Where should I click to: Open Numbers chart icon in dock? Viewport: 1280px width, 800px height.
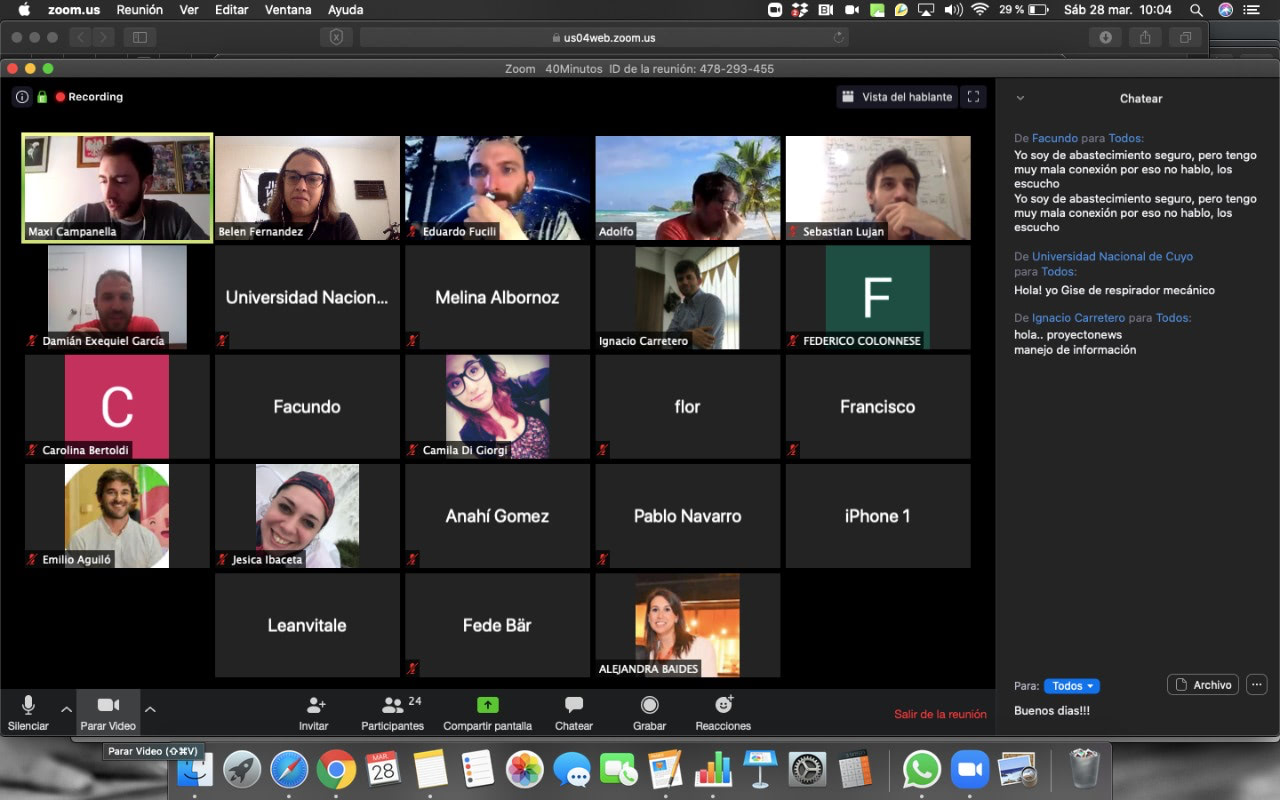[713, 769]
